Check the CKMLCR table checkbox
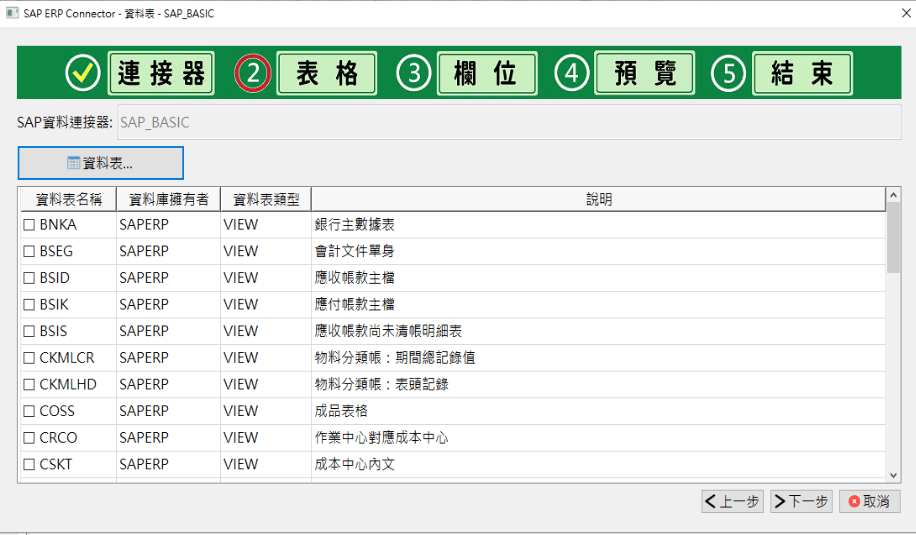This screenshot has height=535, width=916. click(29, 357)
